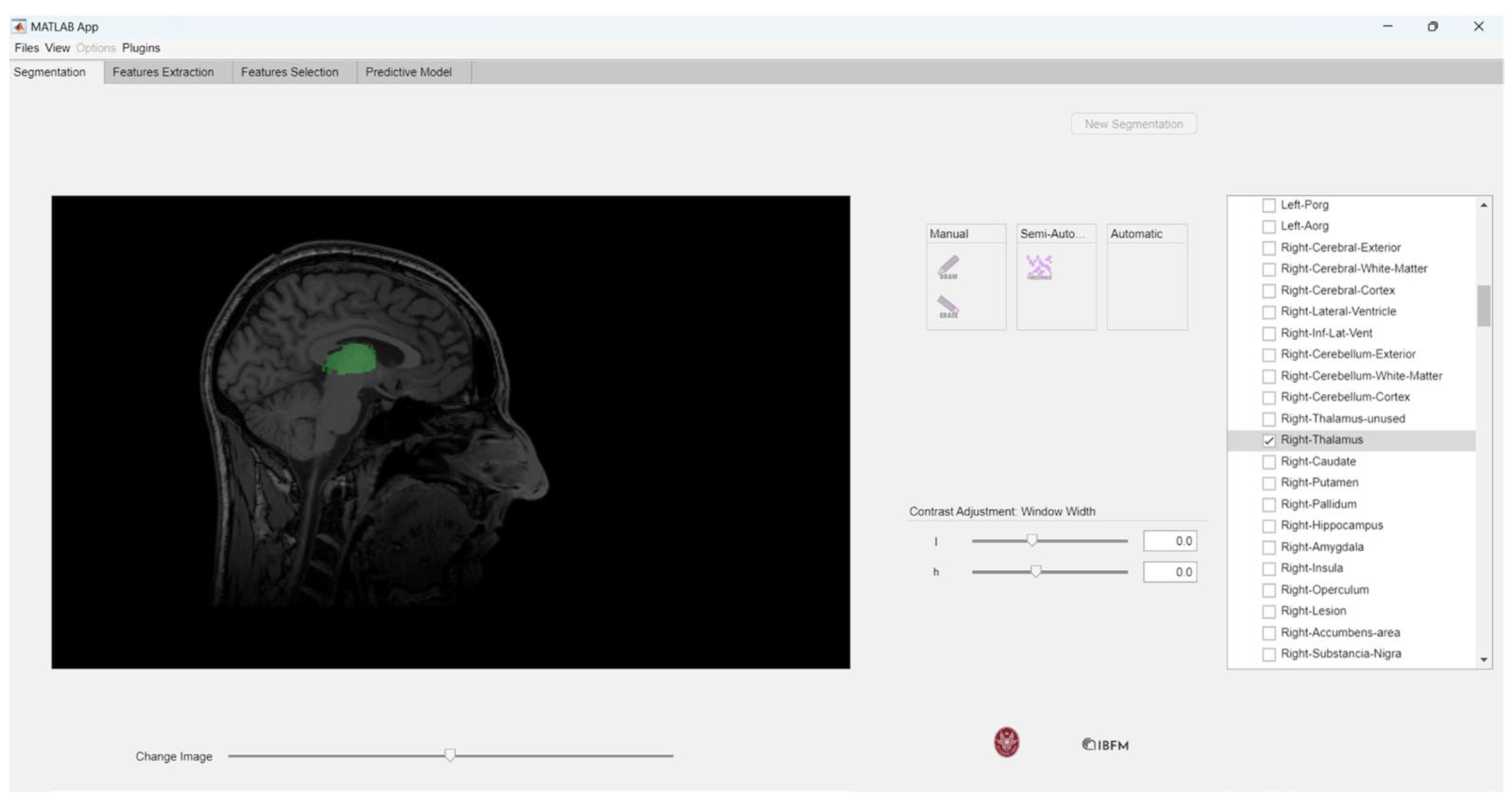Open the Predictive Model tab

click(x=409, y=72)
